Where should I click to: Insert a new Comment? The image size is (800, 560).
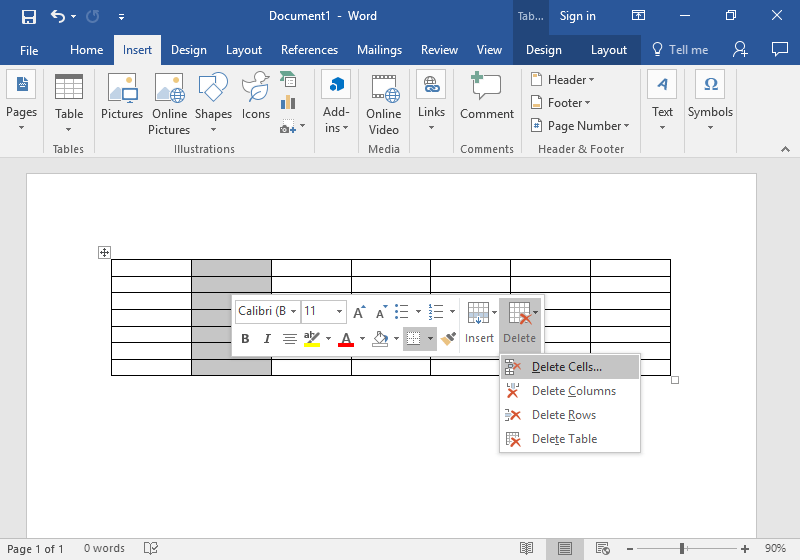pyautogui.click(x=487, y=97)
